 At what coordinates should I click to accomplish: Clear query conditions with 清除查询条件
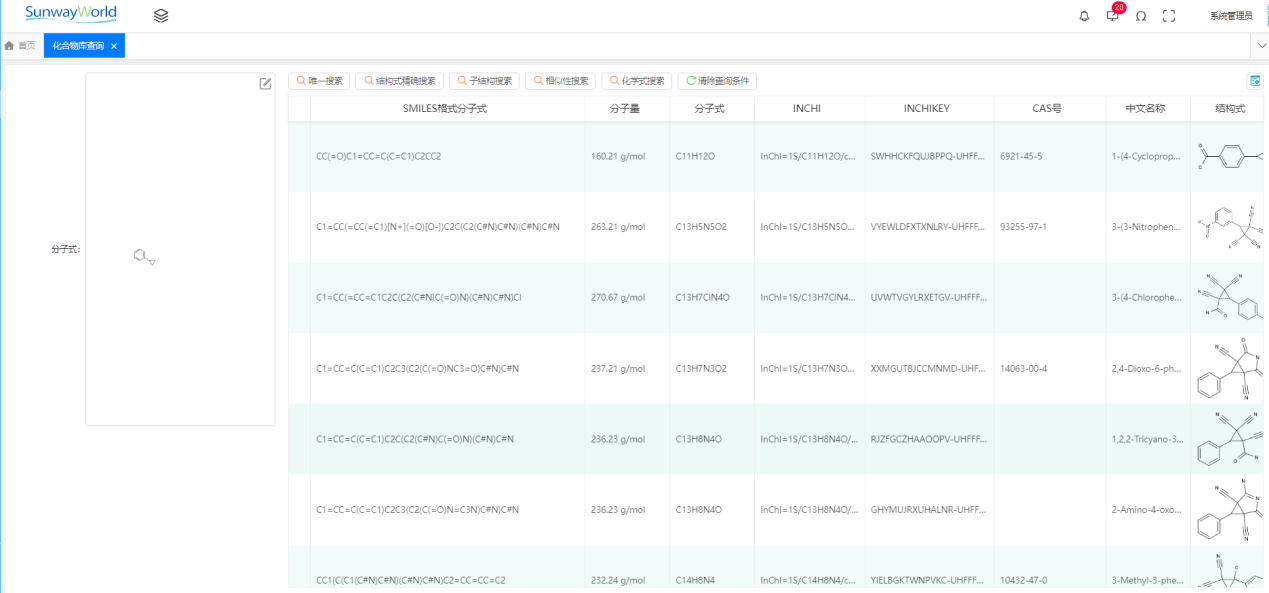[x=717, y=81]
